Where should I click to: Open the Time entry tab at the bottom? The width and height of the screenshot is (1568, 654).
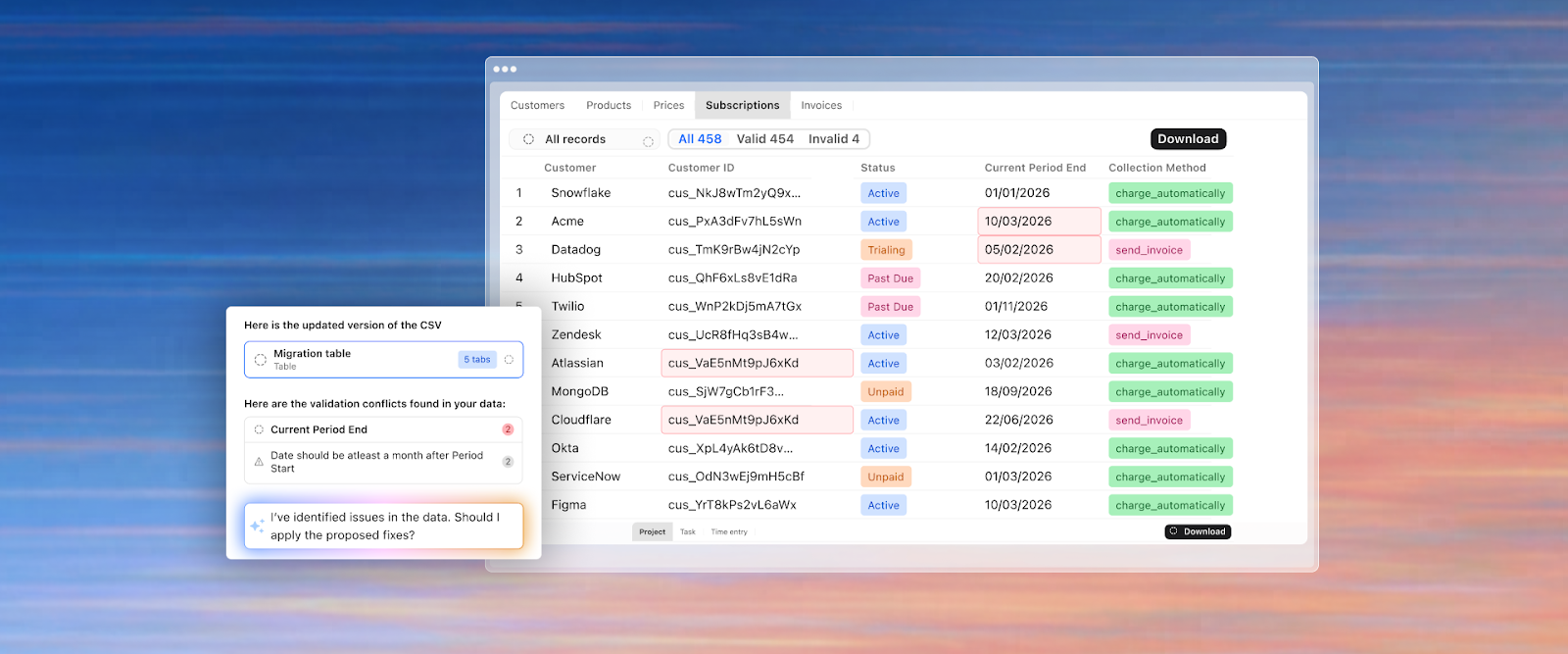pyautogui.click(x=729, y=531)
